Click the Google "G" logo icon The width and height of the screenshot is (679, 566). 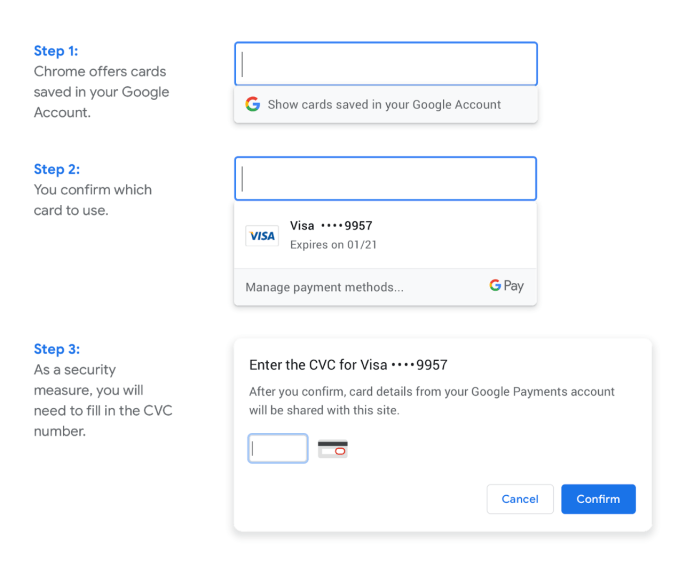tap(253, 104)
